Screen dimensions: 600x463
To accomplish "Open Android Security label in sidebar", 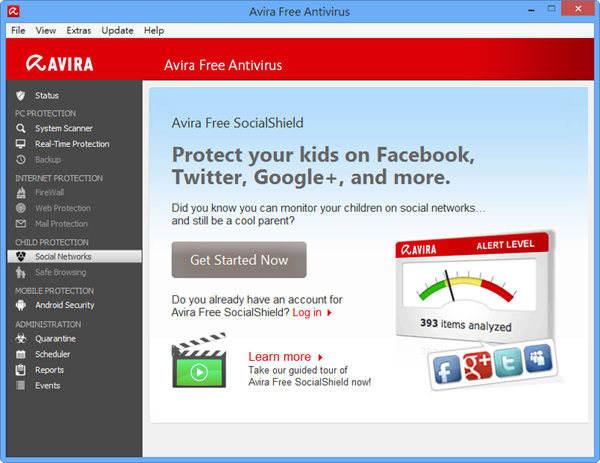I will (65, 305).
